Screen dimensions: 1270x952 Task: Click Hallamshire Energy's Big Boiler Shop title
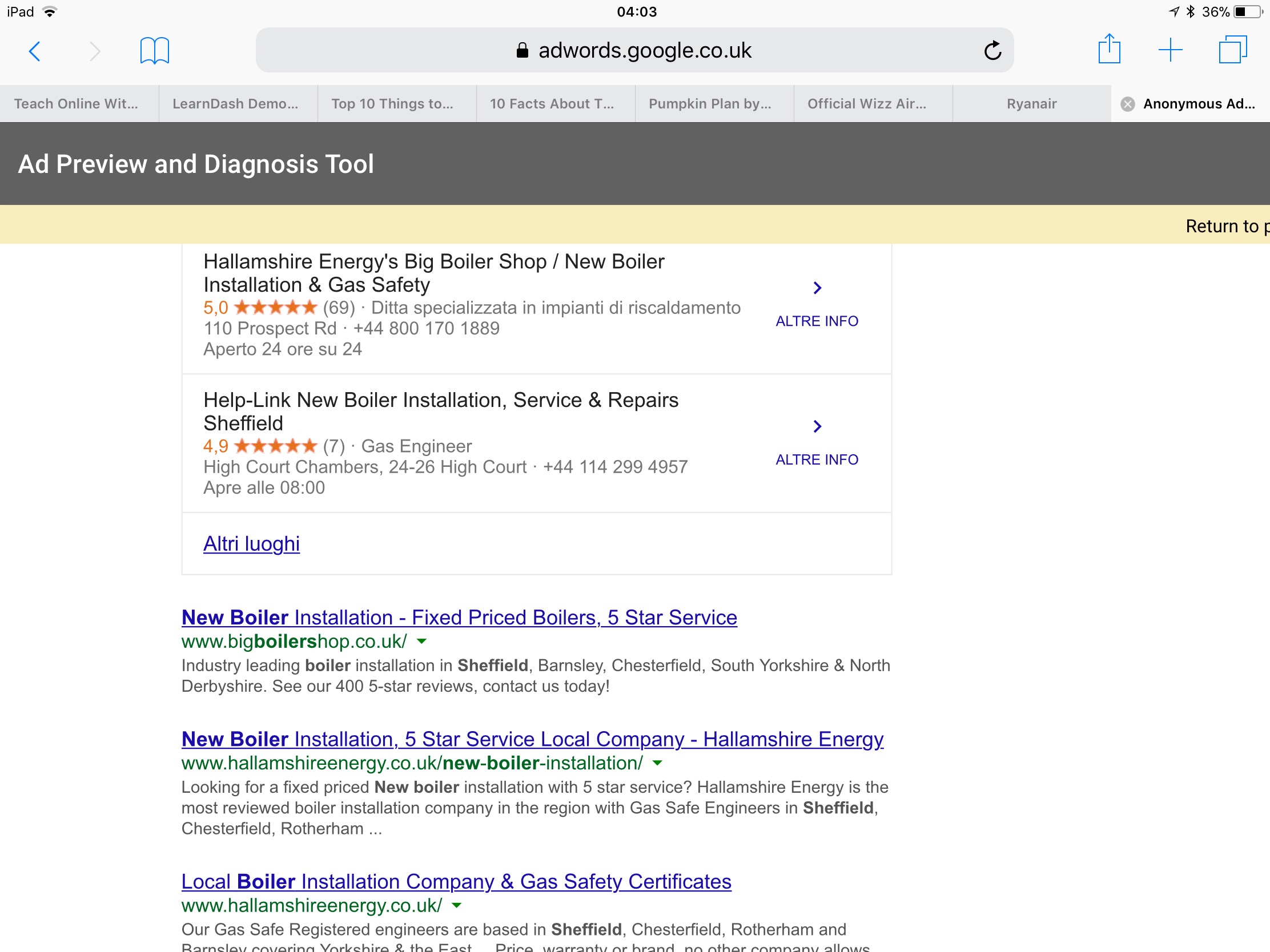click(434, 273)
